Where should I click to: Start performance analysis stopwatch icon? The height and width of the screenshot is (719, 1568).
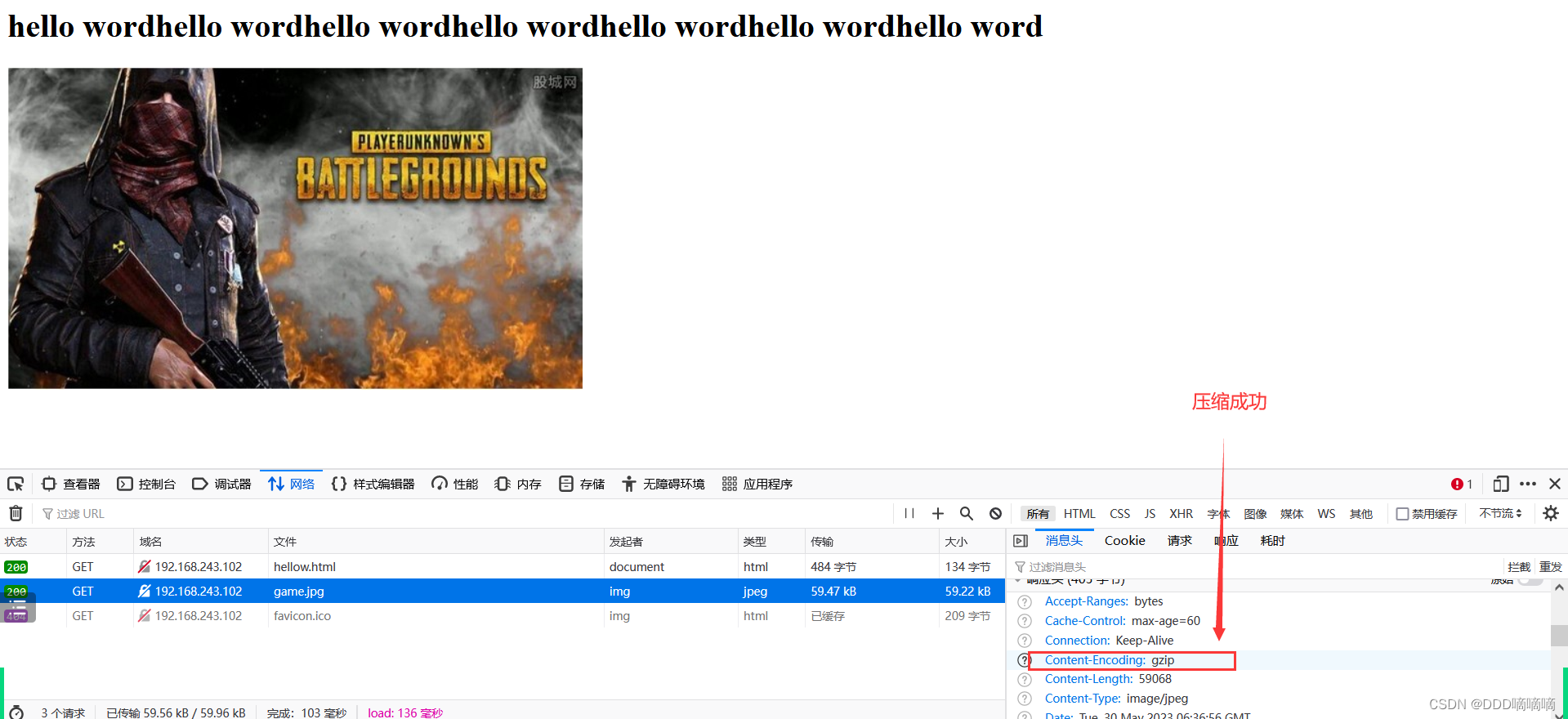pos(16,712)
